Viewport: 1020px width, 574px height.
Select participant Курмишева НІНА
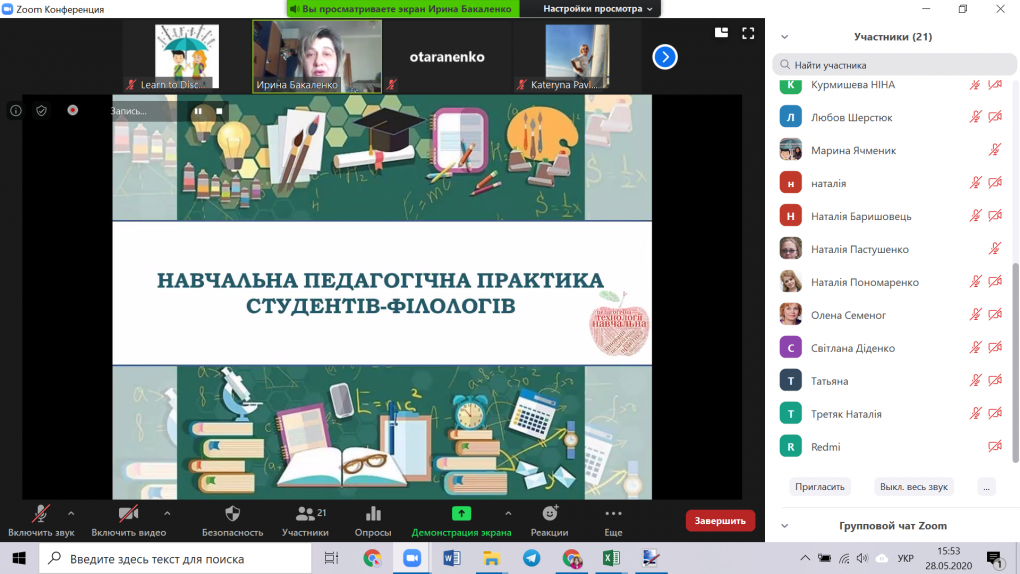[x=892, y=85]
